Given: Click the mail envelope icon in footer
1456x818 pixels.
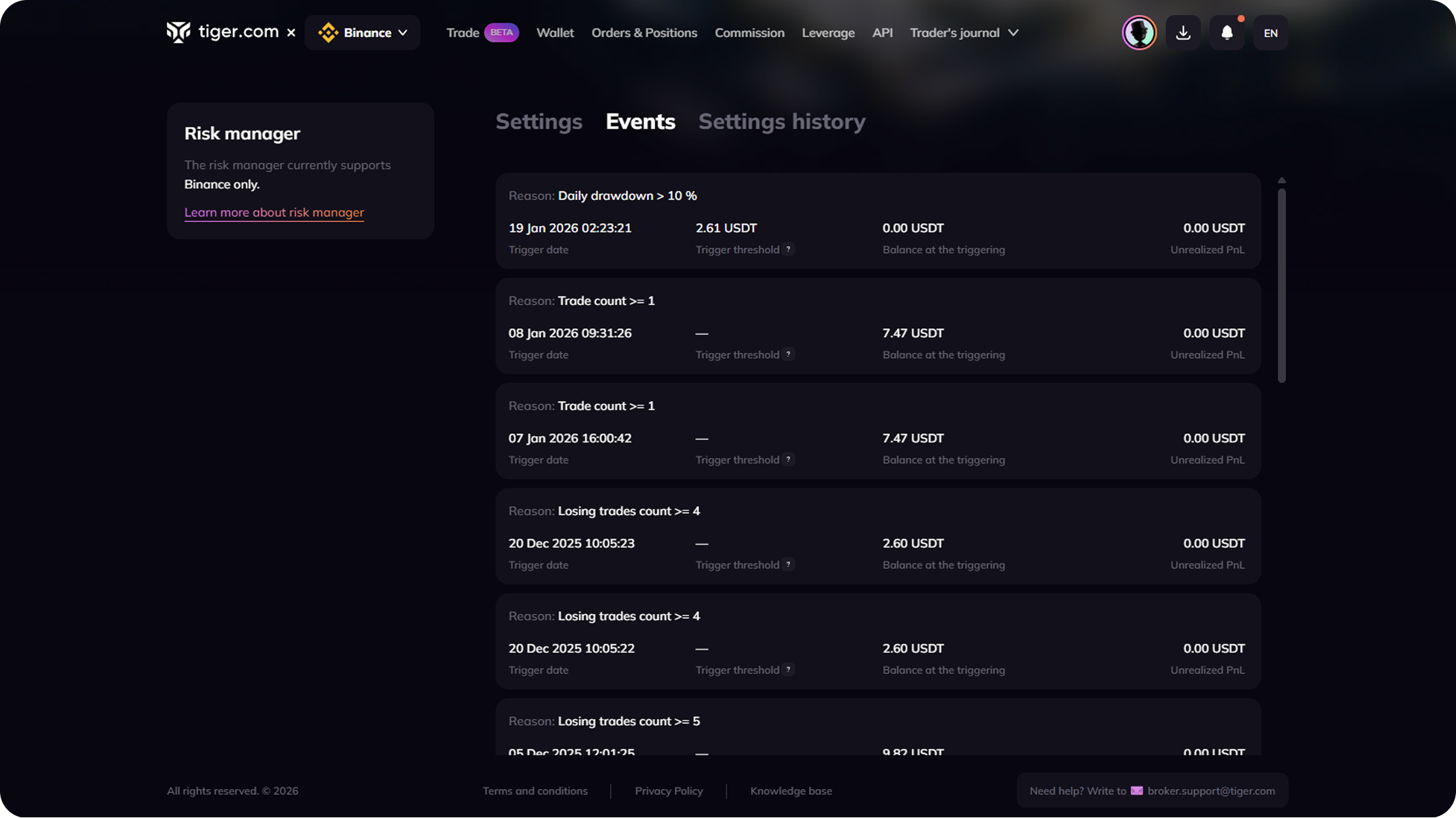Looking at the screenshot, I should [1136, 790].
